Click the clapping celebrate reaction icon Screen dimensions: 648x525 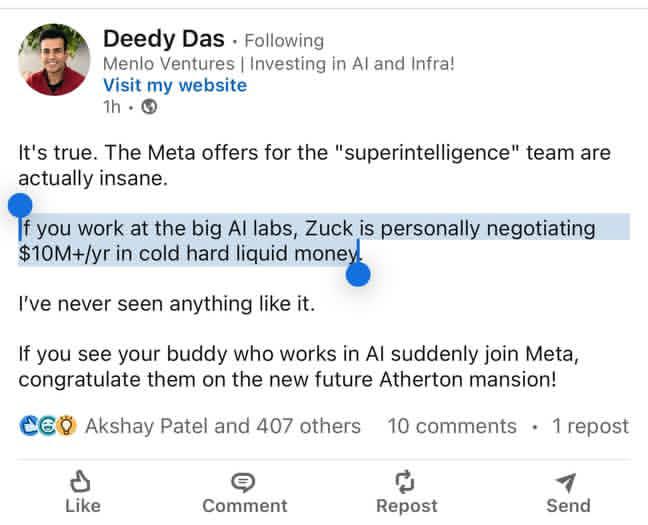pos(47,426)
